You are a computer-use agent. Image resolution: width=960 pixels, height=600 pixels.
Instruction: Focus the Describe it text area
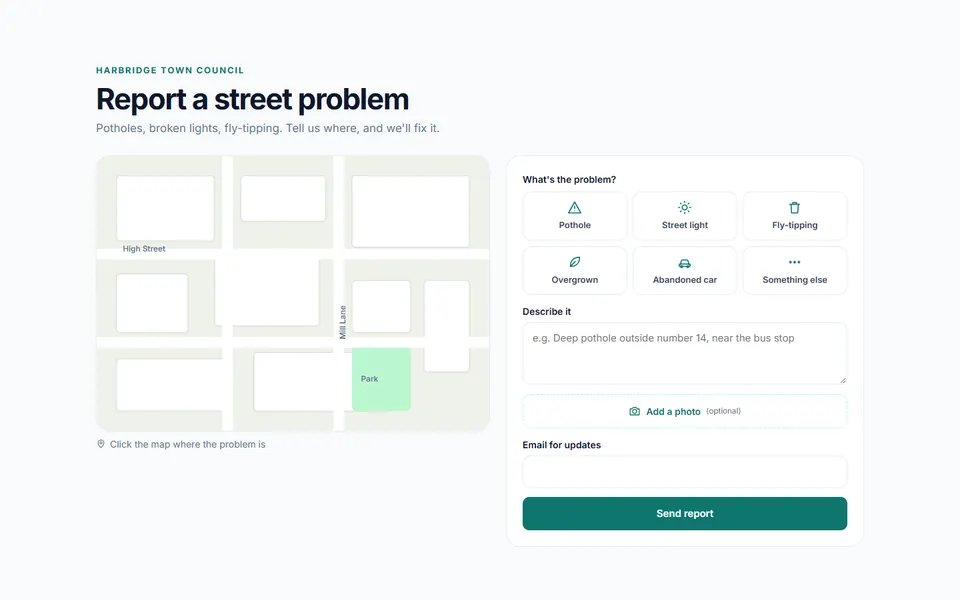684,353
